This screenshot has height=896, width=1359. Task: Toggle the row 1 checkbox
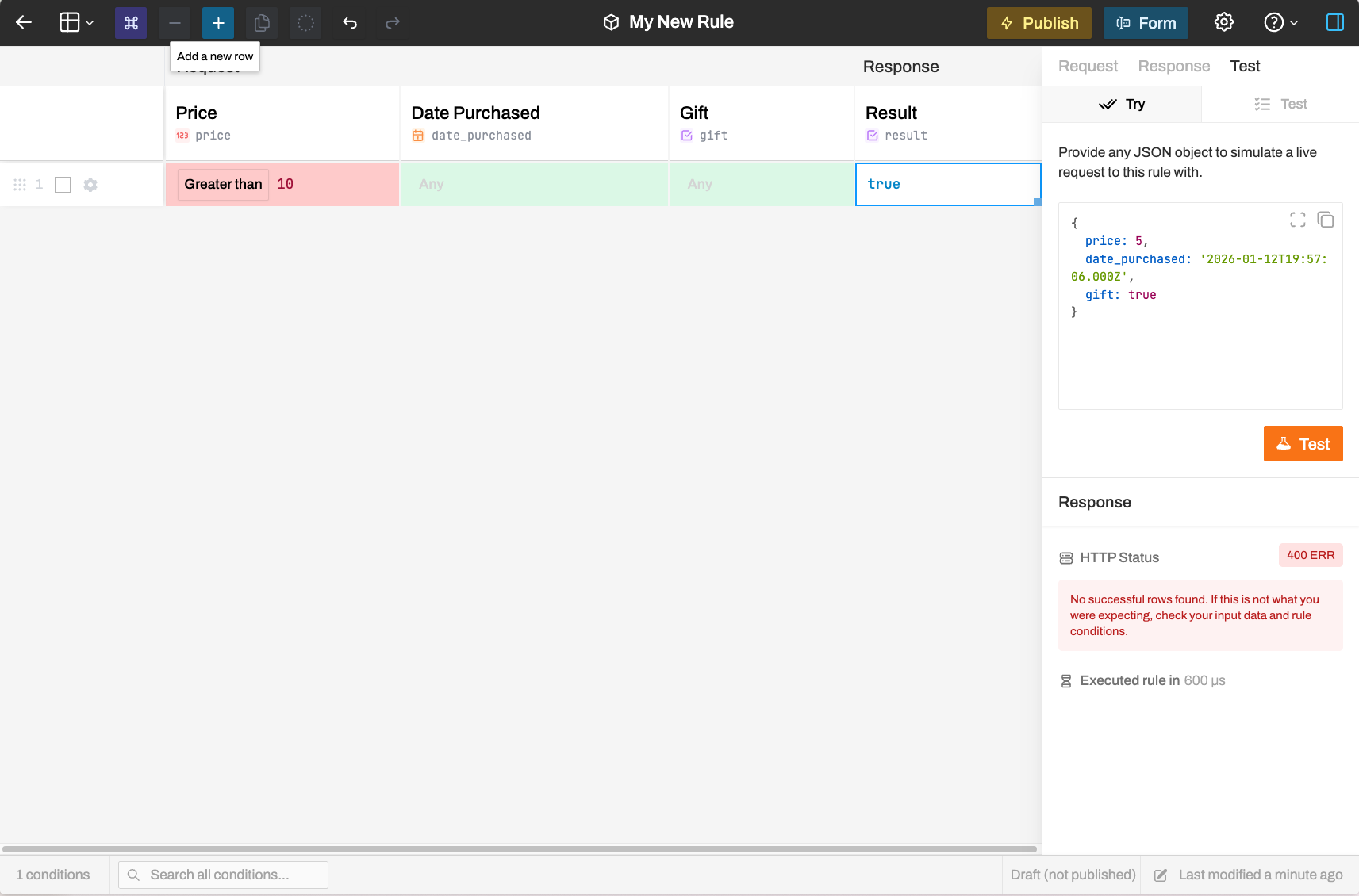pyautogui.click(x=63, y=185)
